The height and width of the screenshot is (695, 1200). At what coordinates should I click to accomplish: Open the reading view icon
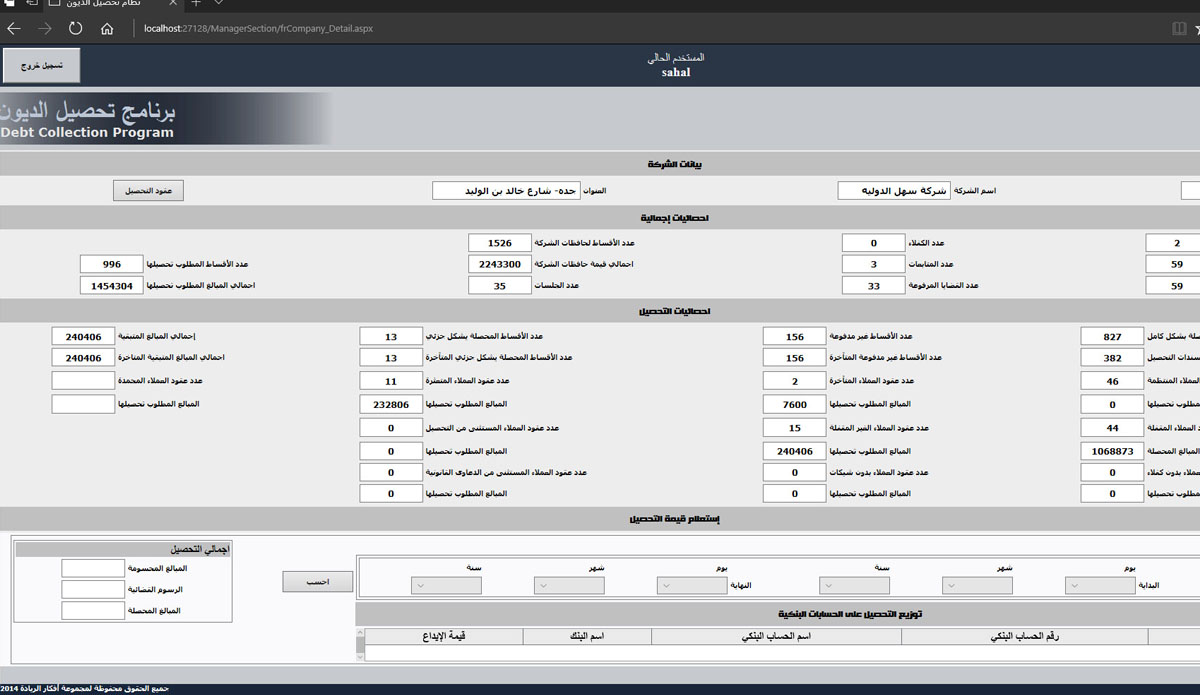[1178, 29]
